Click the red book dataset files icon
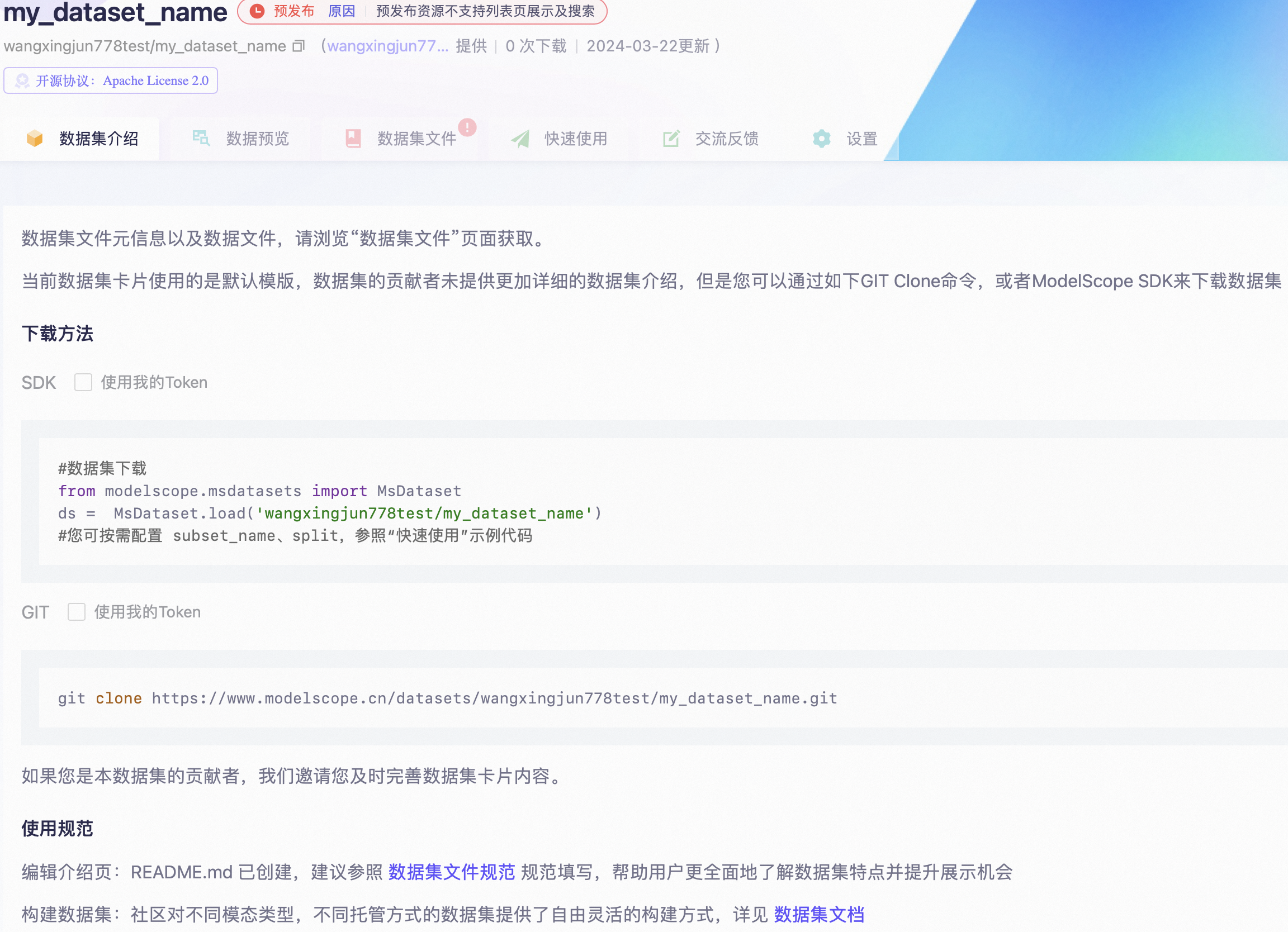This screenshot has width=1288, height=932. (353, 139)
